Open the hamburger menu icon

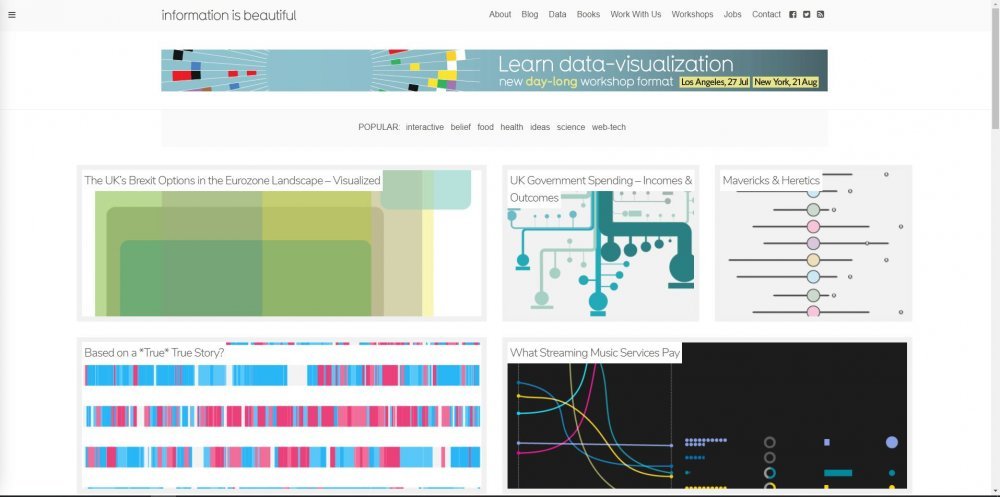[x=11, y=15]
